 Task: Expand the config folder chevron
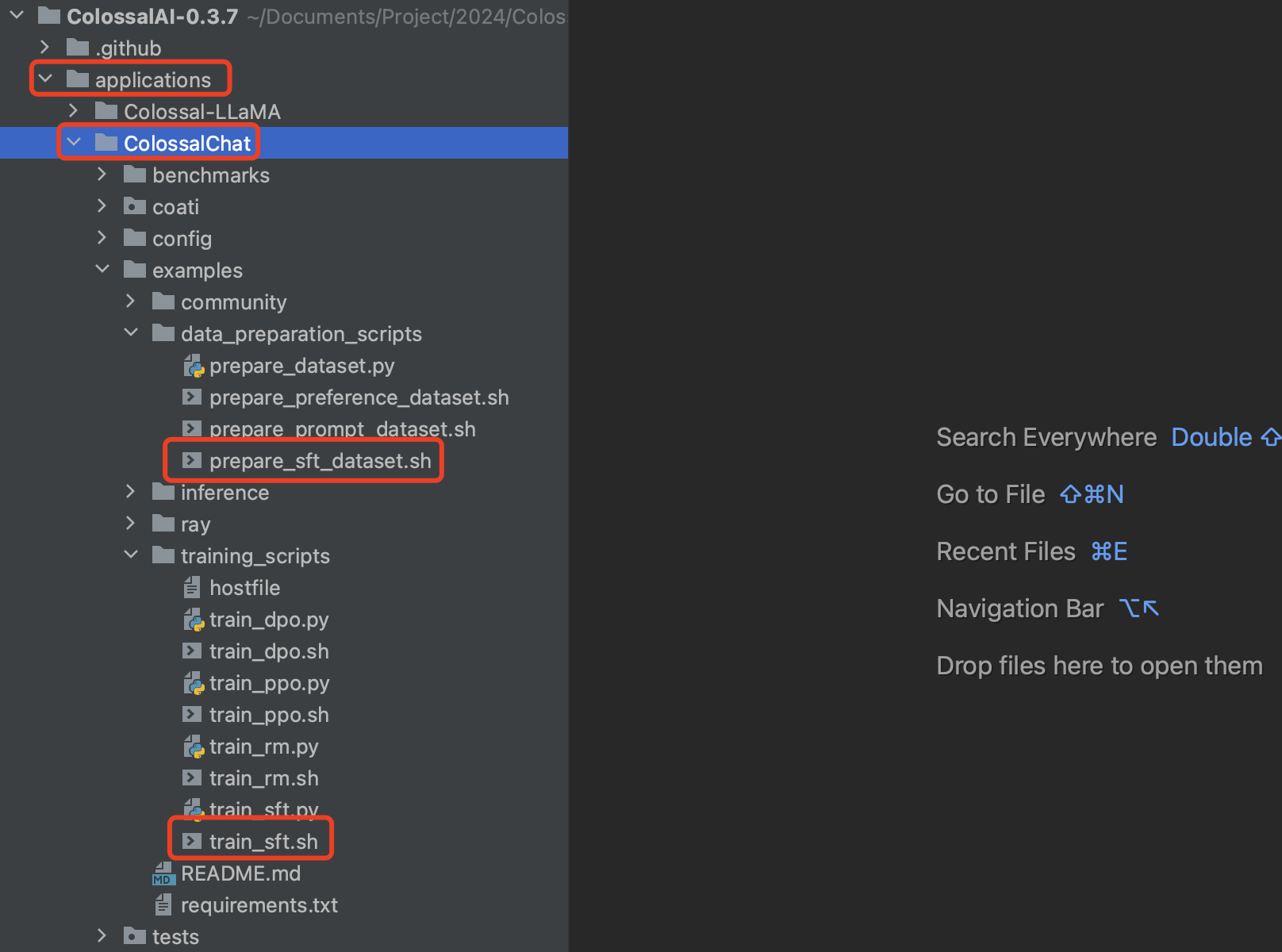tap(102, 237)
